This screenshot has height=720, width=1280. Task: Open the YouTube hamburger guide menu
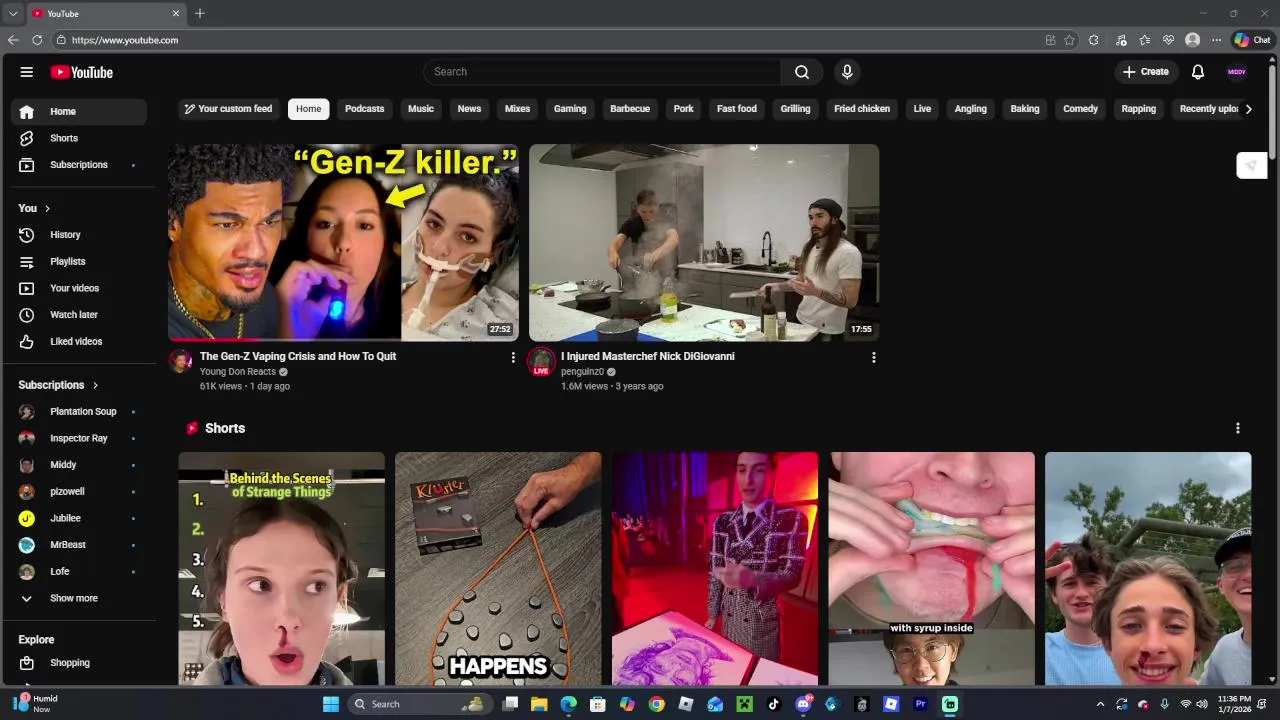pyautogui.click(x=27, y=72)
